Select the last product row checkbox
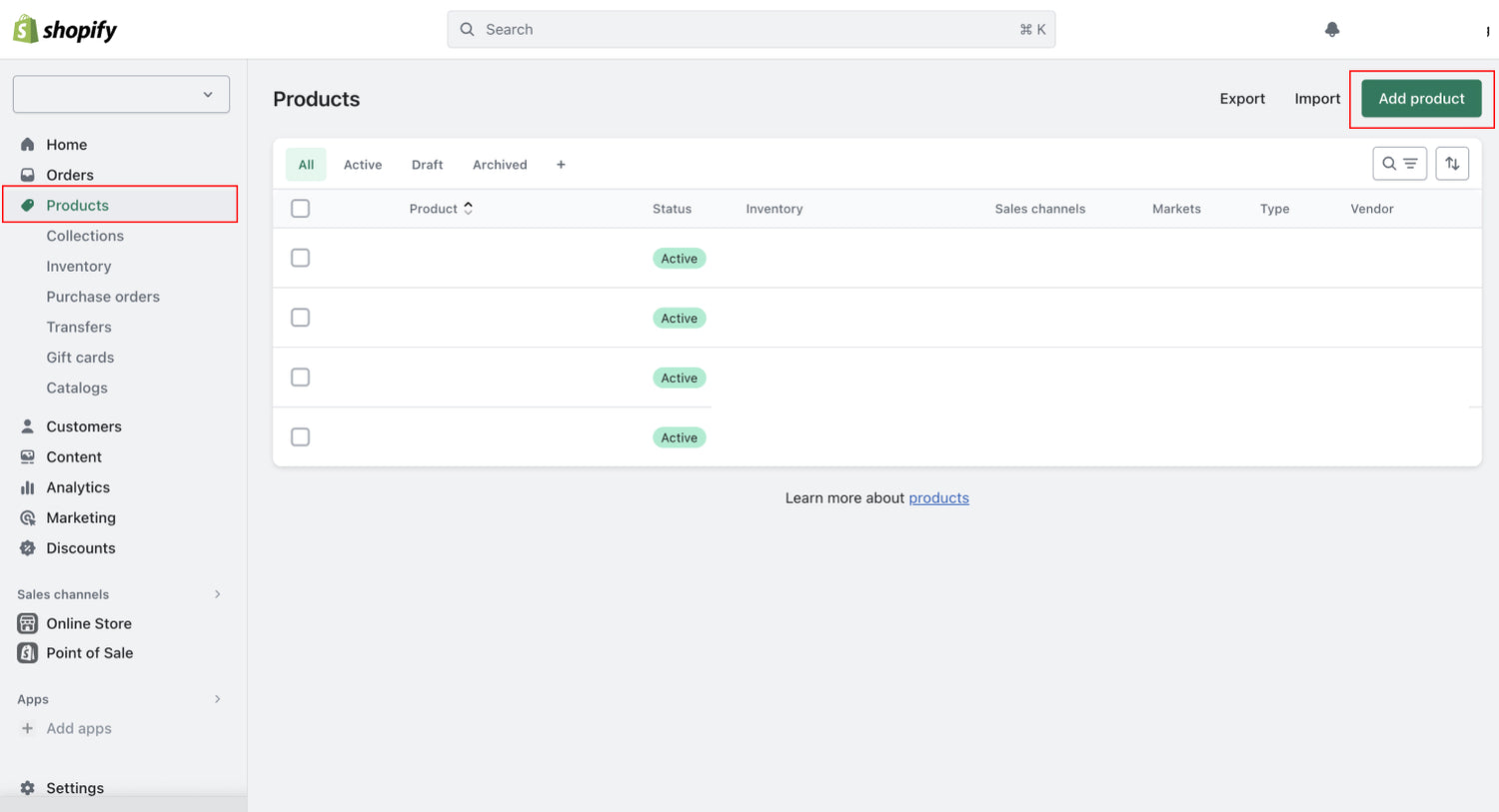1499x812 pixels. (300, 437)
